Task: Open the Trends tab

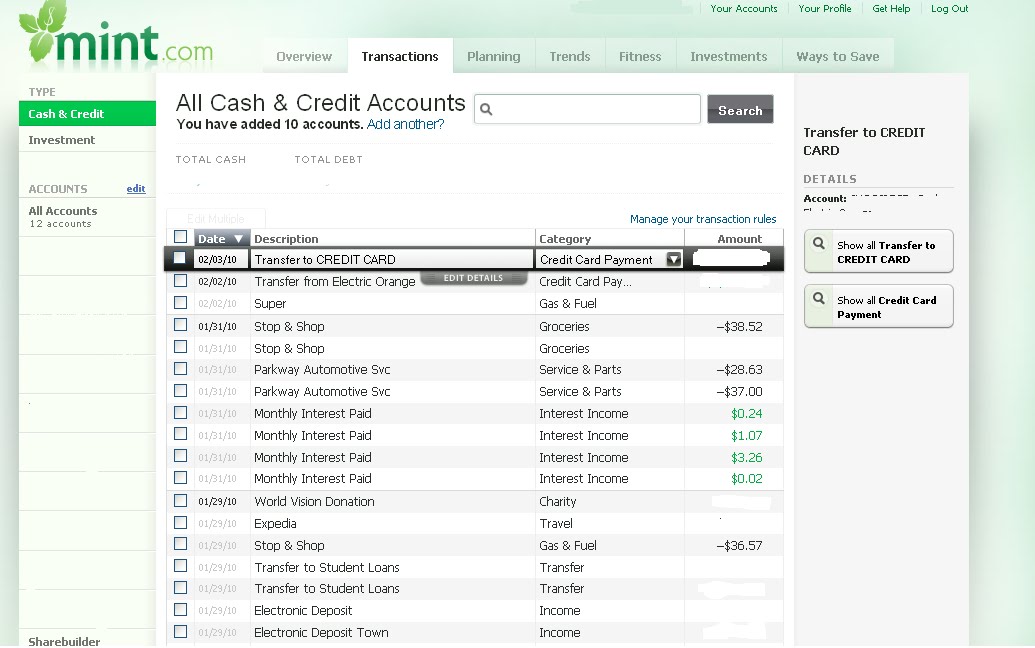Action: (570, 56)
